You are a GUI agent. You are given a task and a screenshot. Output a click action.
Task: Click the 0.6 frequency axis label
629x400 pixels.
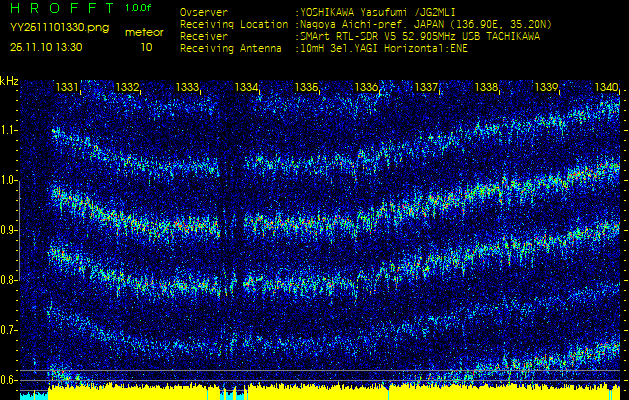[9, 380]
